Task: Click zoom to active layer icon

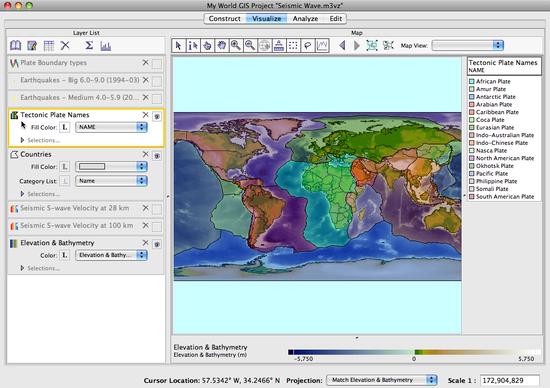Action: [388, 45]
